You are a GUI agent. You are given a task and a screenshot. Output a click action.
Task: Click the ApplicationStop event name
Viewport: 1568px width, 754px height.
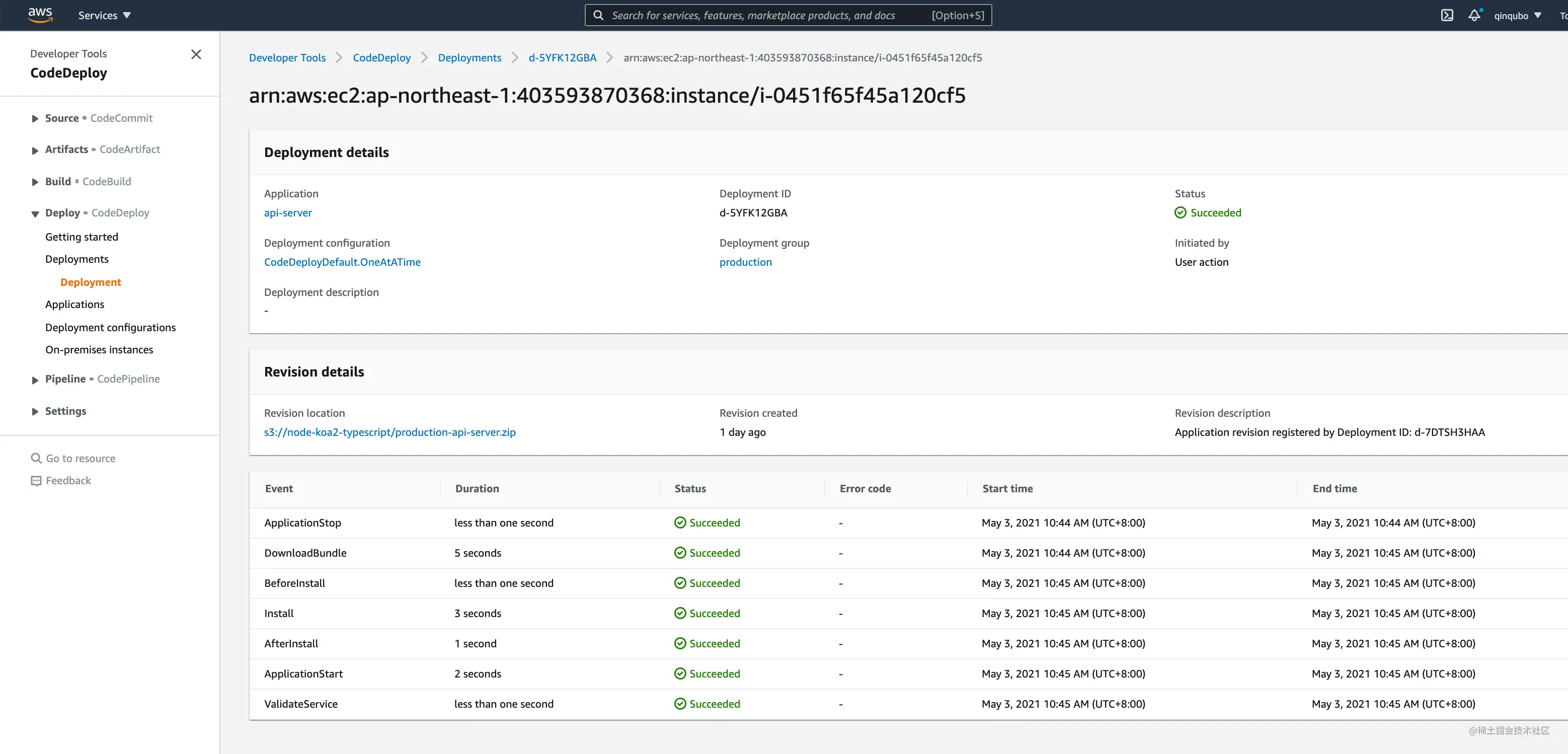click(302, 522)
